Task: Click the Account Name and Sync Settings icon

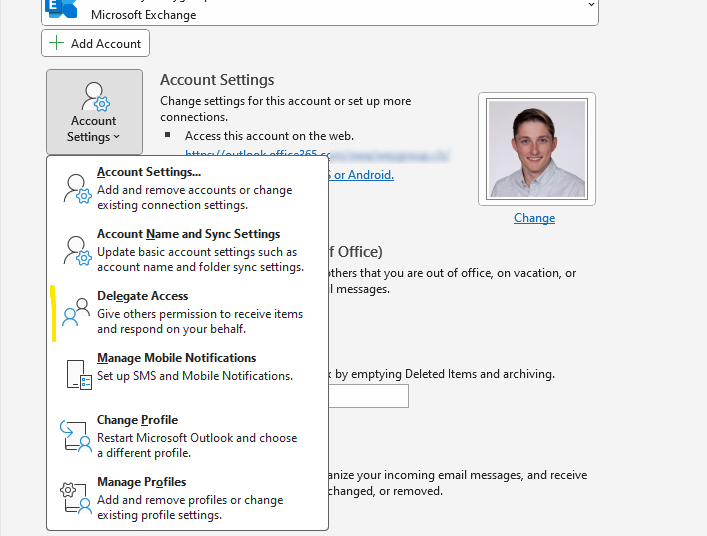Action: (x=77, y=250)
